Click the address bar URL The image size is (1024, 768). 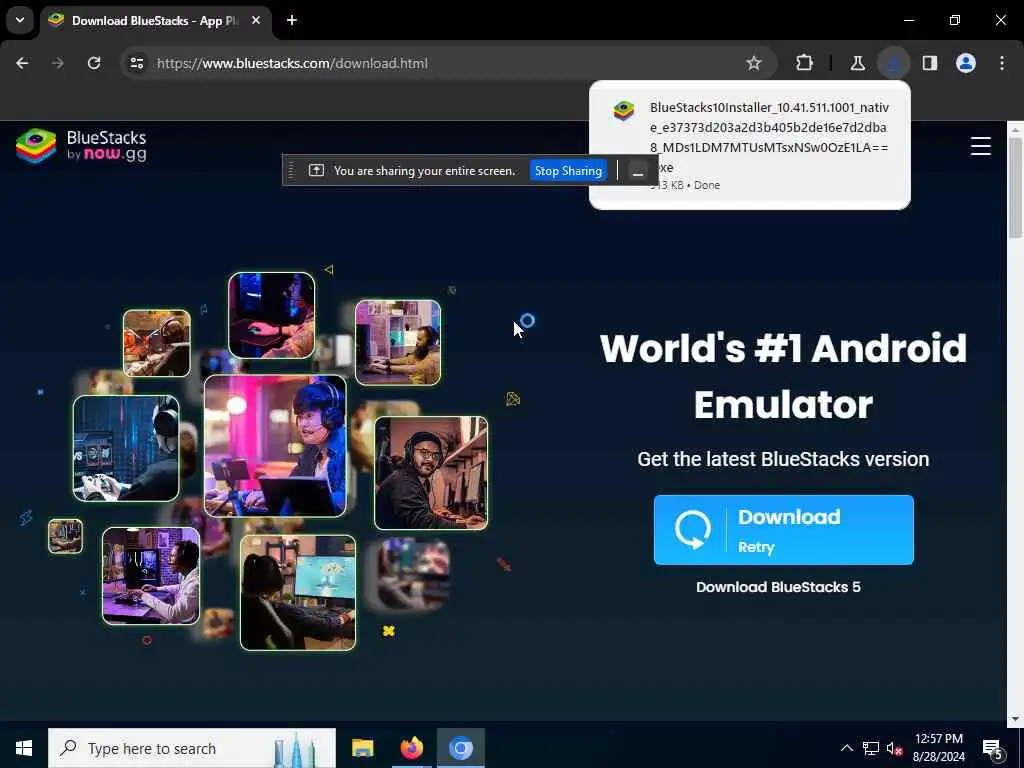click(x=292, y=63)
